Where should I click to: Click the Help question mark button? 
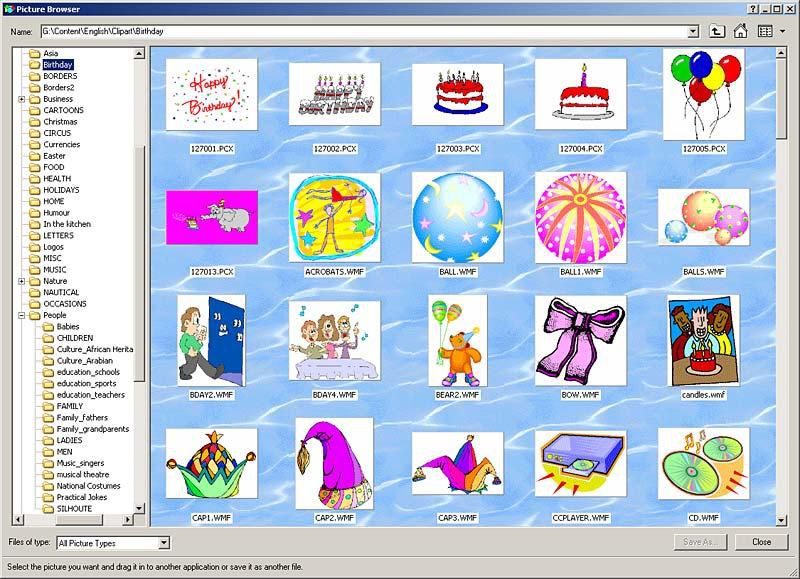(752, 8)
